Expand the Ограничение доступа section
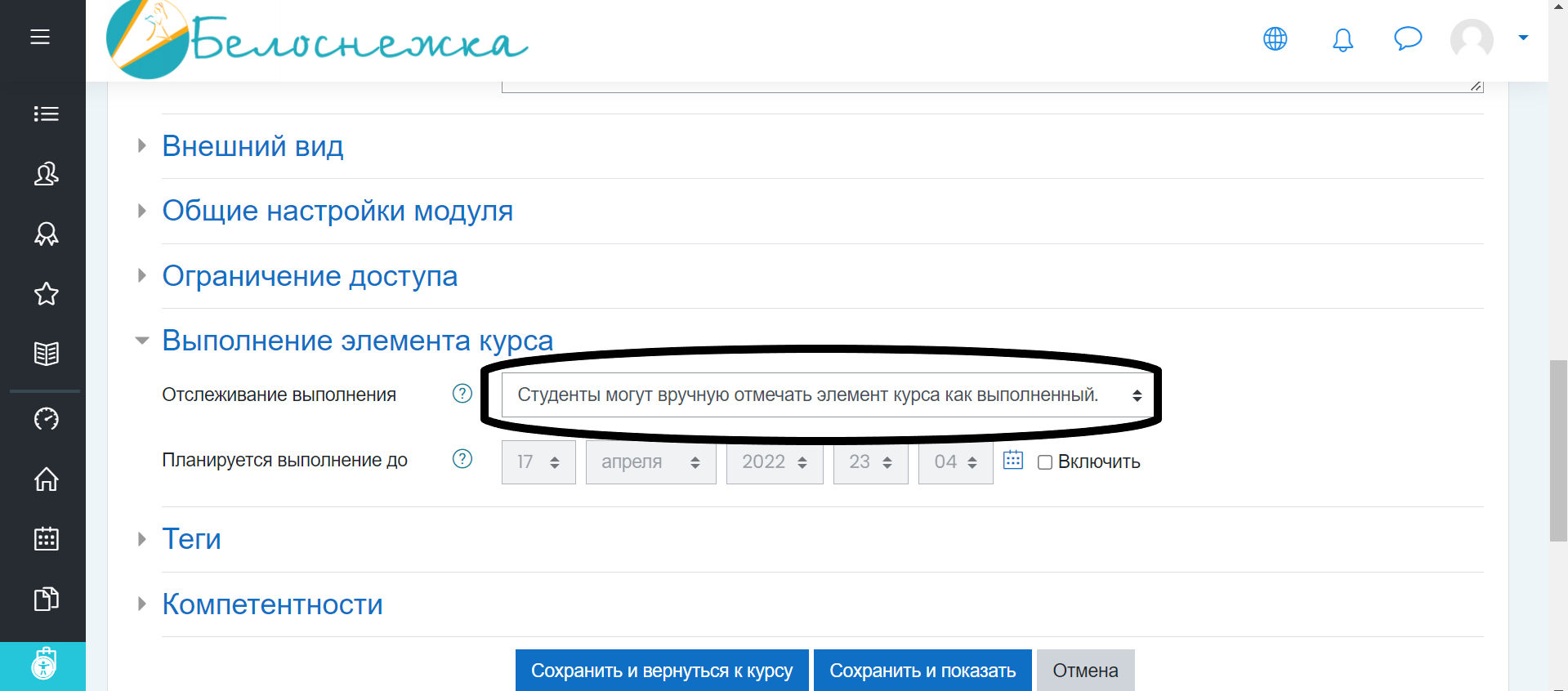The image size is (1568, 691). coord(309,276)
